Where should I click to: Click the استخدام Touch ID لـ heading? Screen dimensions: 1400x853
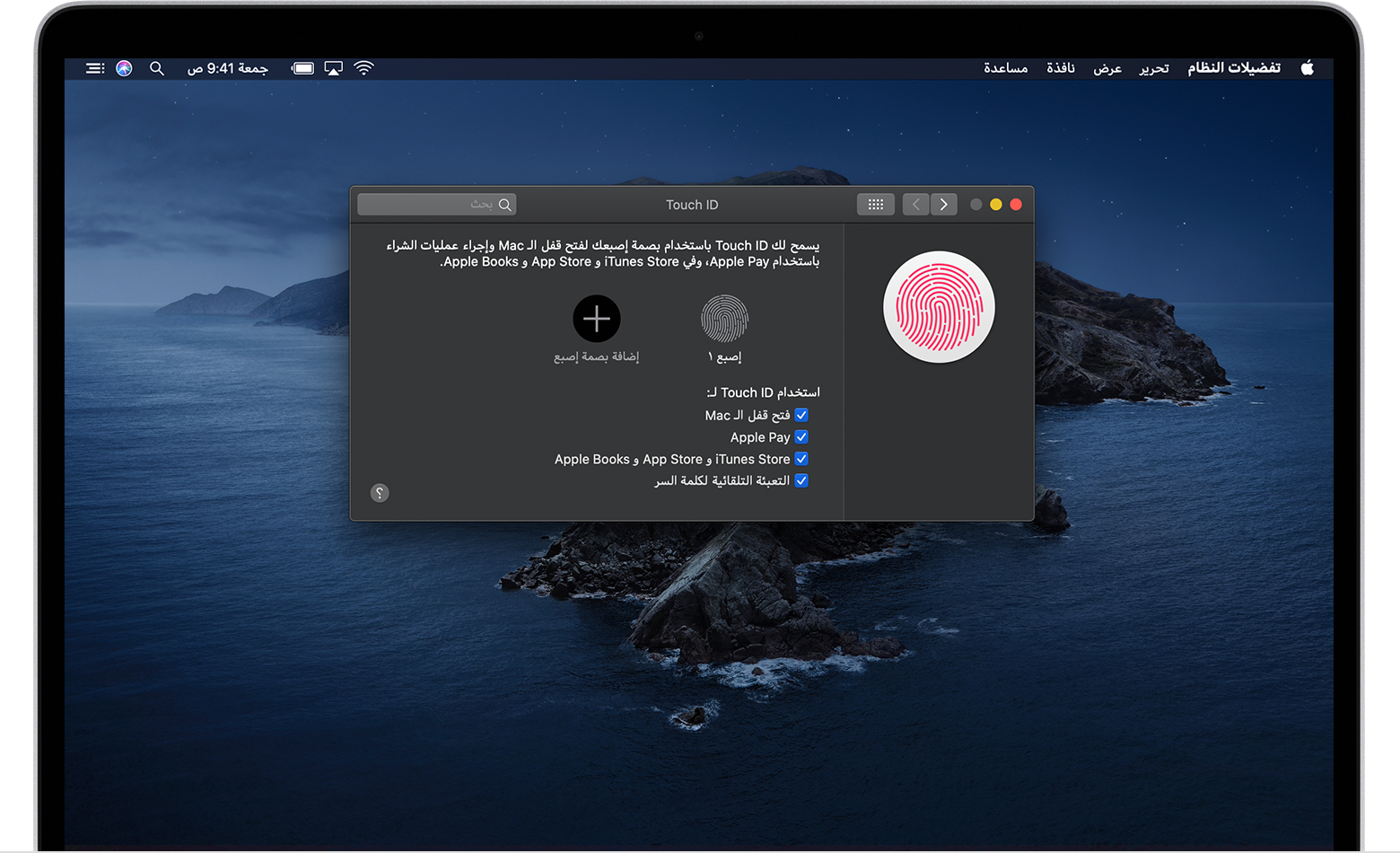763,392
